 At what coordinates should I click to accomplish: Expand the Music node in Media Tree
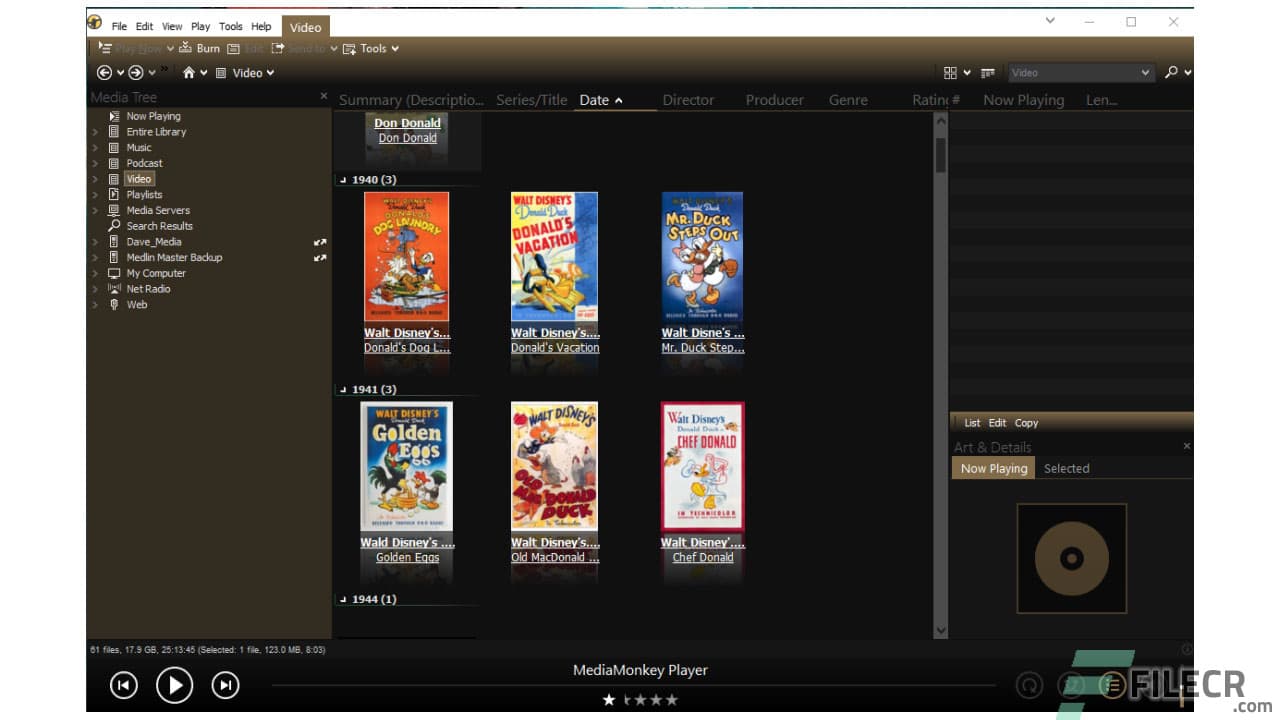point(95,147)
